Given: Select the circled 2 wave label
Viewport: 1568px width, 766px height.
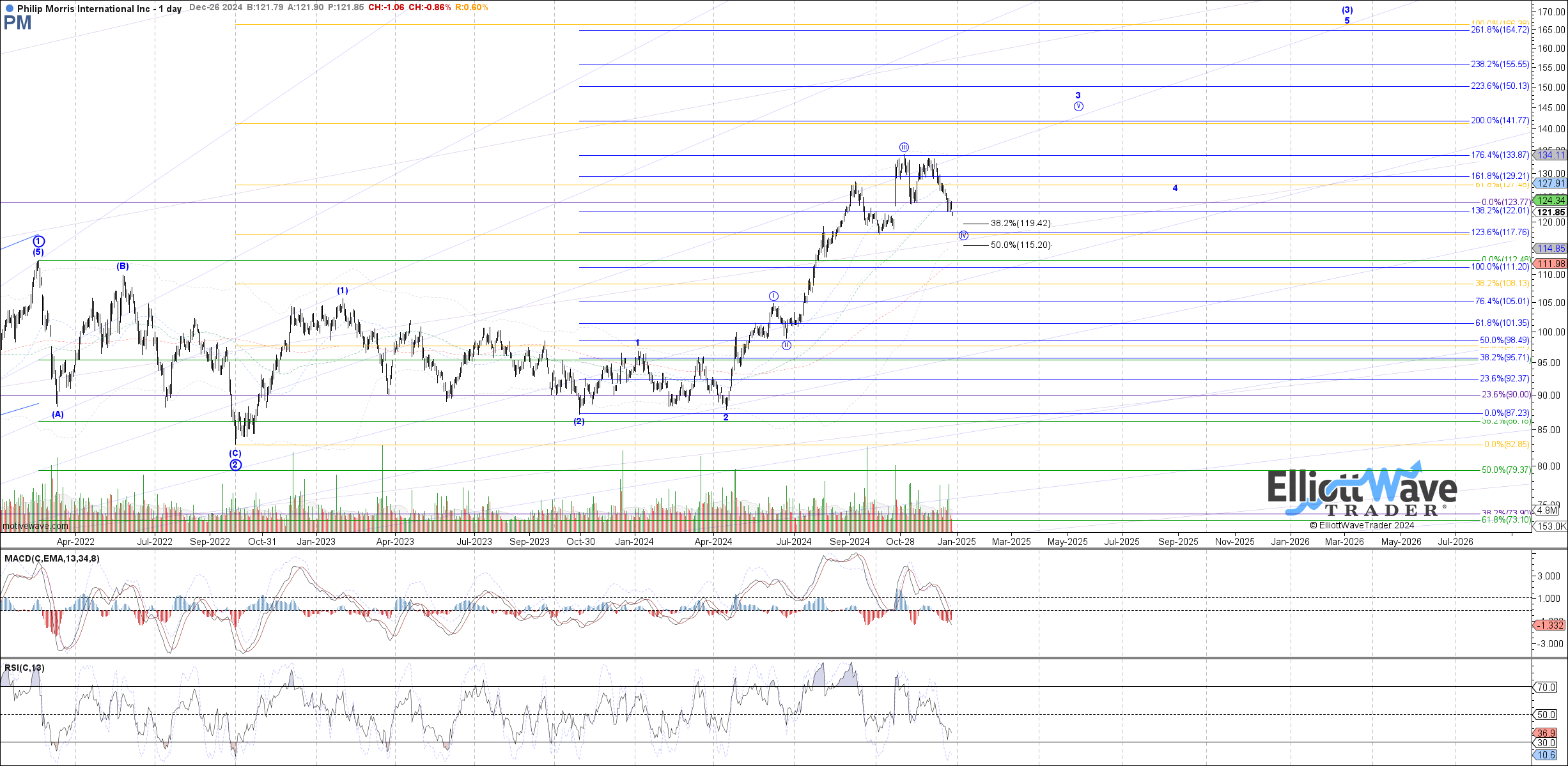Looking at the screenshot, I should [235, 464].
